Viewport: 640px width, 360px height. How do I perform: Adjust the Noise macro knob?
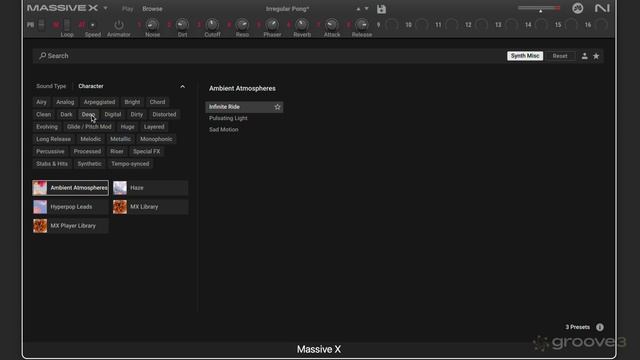152,25
